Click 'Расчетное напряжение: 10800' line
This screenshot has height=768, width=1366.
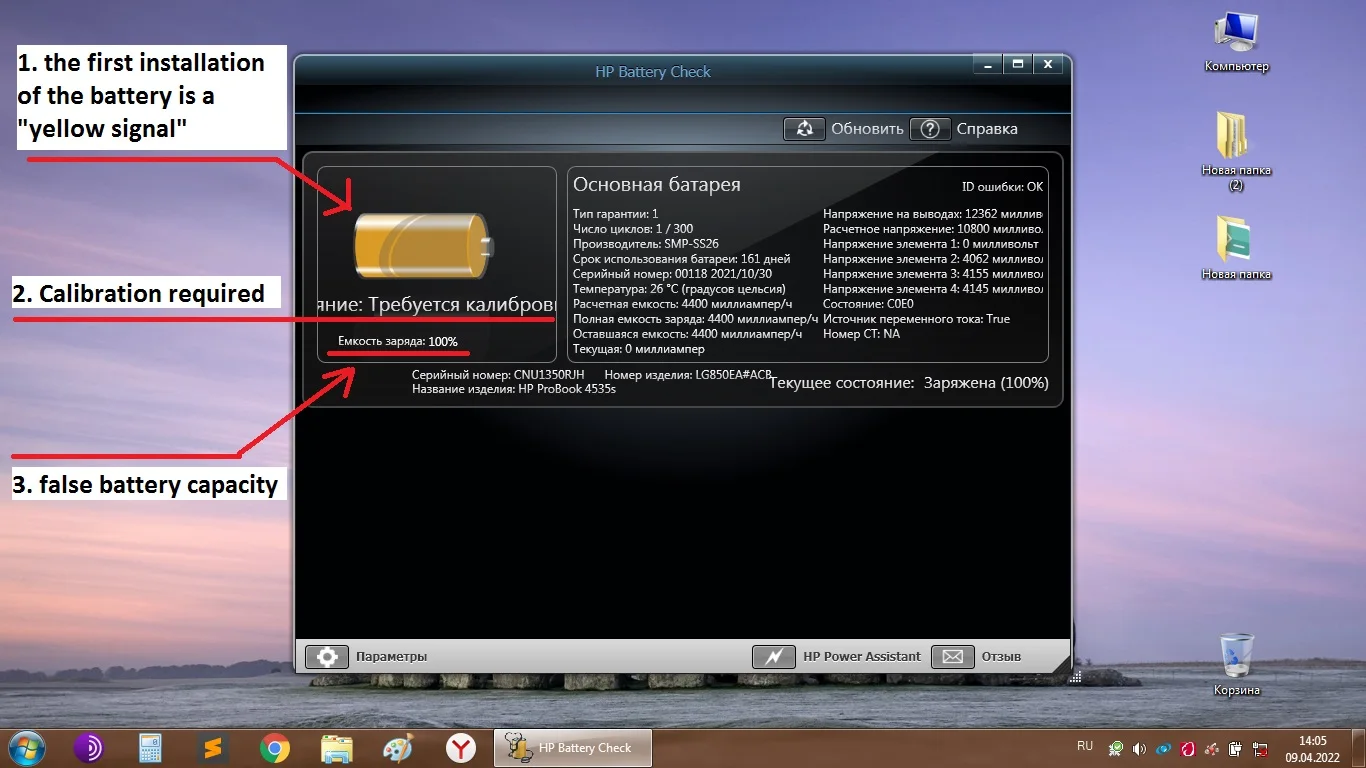(933, 229)
